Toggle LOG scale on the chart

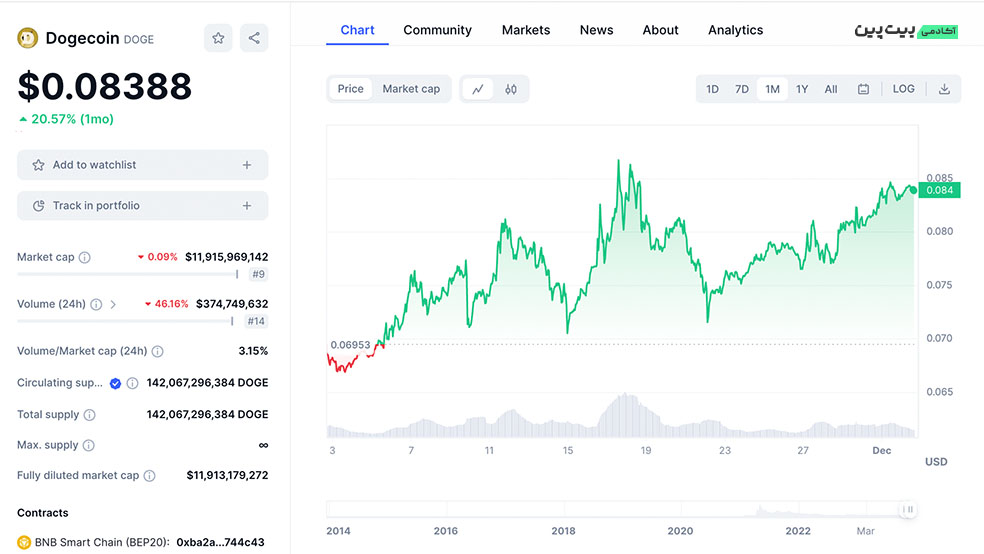coord(903,89)
